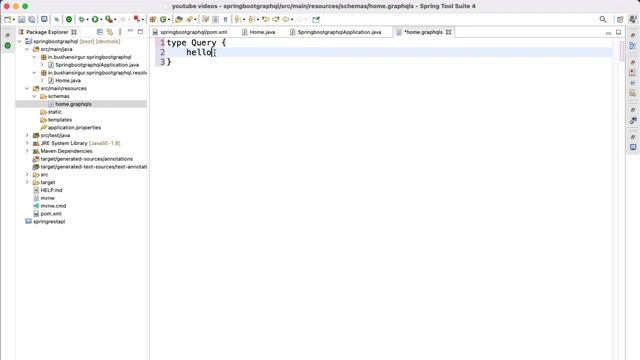
Task: Select the static folder
Action: click(x=55, y=112)
